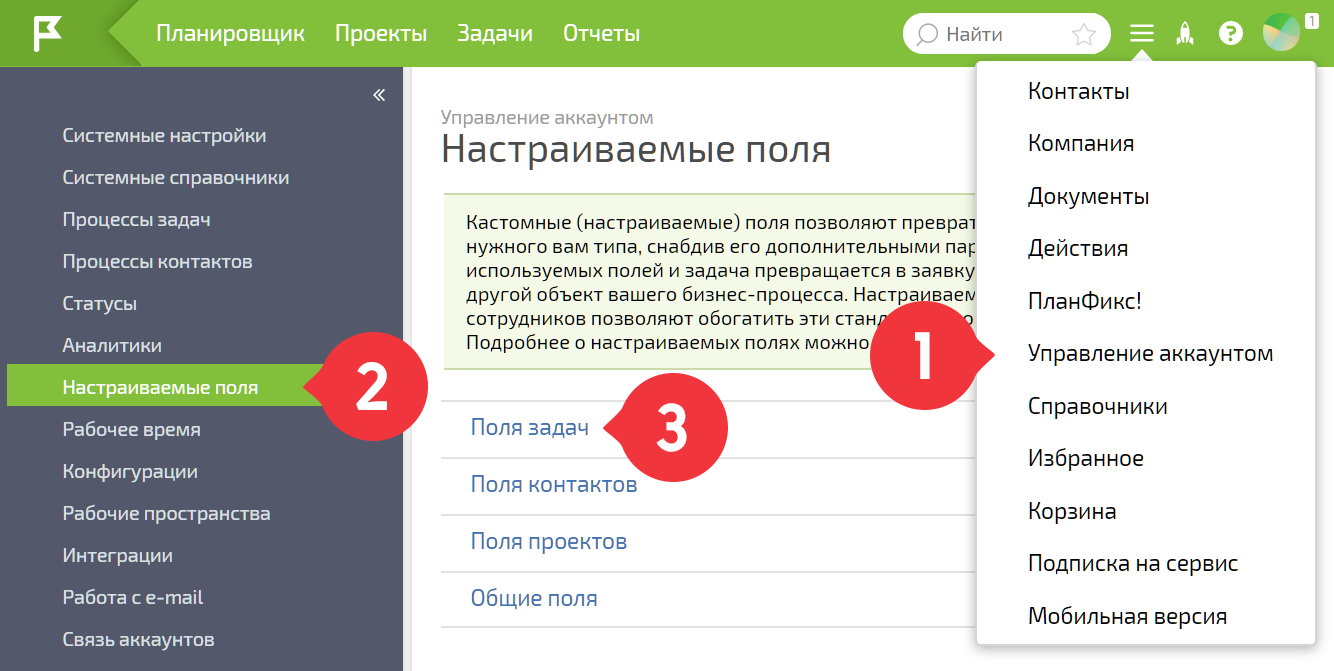The image size is (1334, 671).
Task: Switch to Отчеты section
Action: tap(601, 33)
